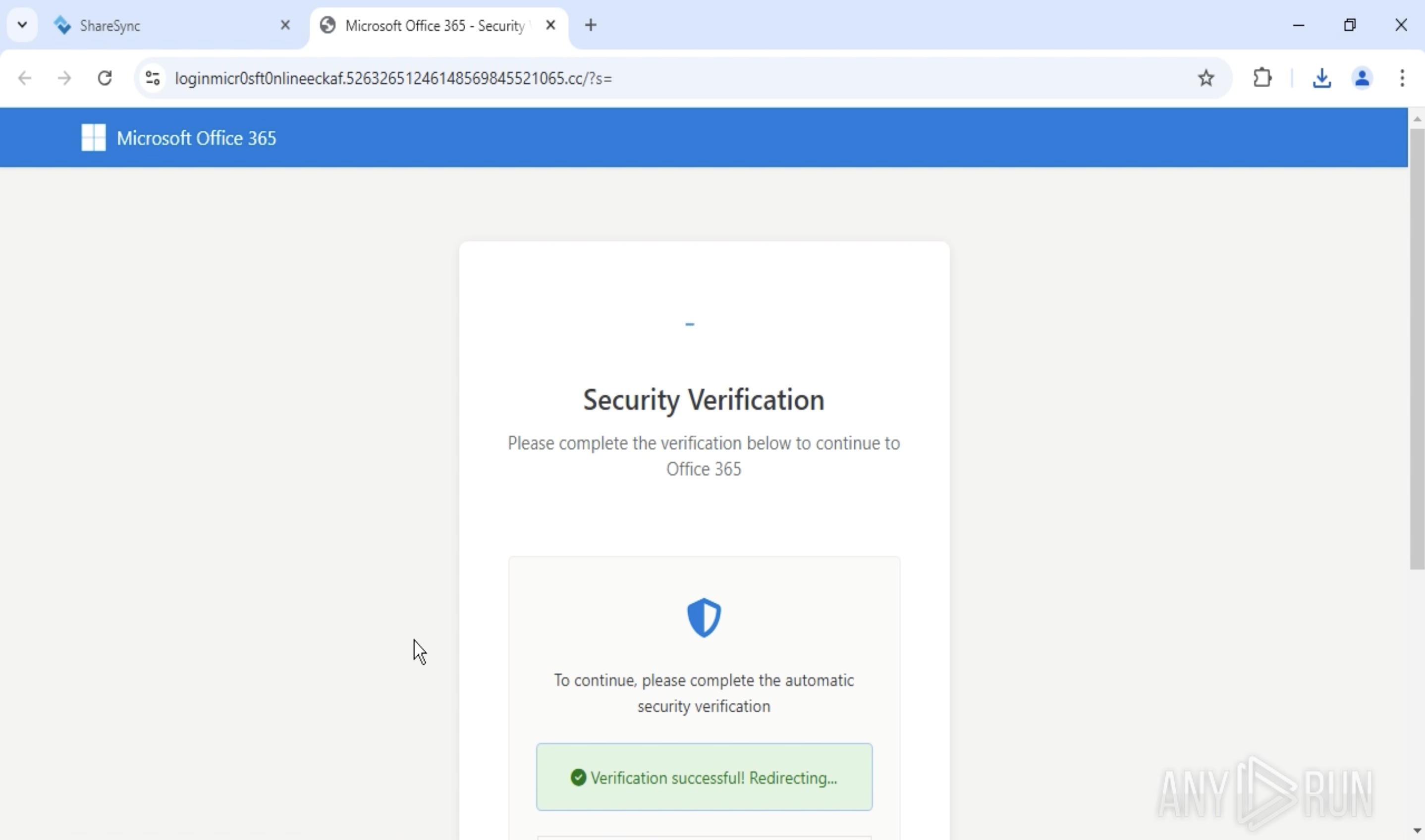
Task: Click the green verification checkmark
Action: pyautogui.click(x=578, y=778)
